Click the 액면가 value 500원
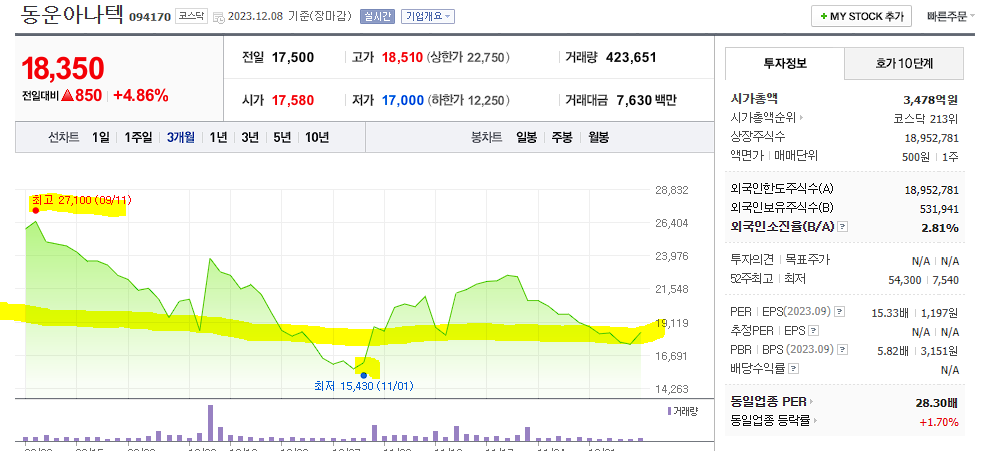This screenshot has height=451, width=985. pyautogui.click(x=916, y=157)
